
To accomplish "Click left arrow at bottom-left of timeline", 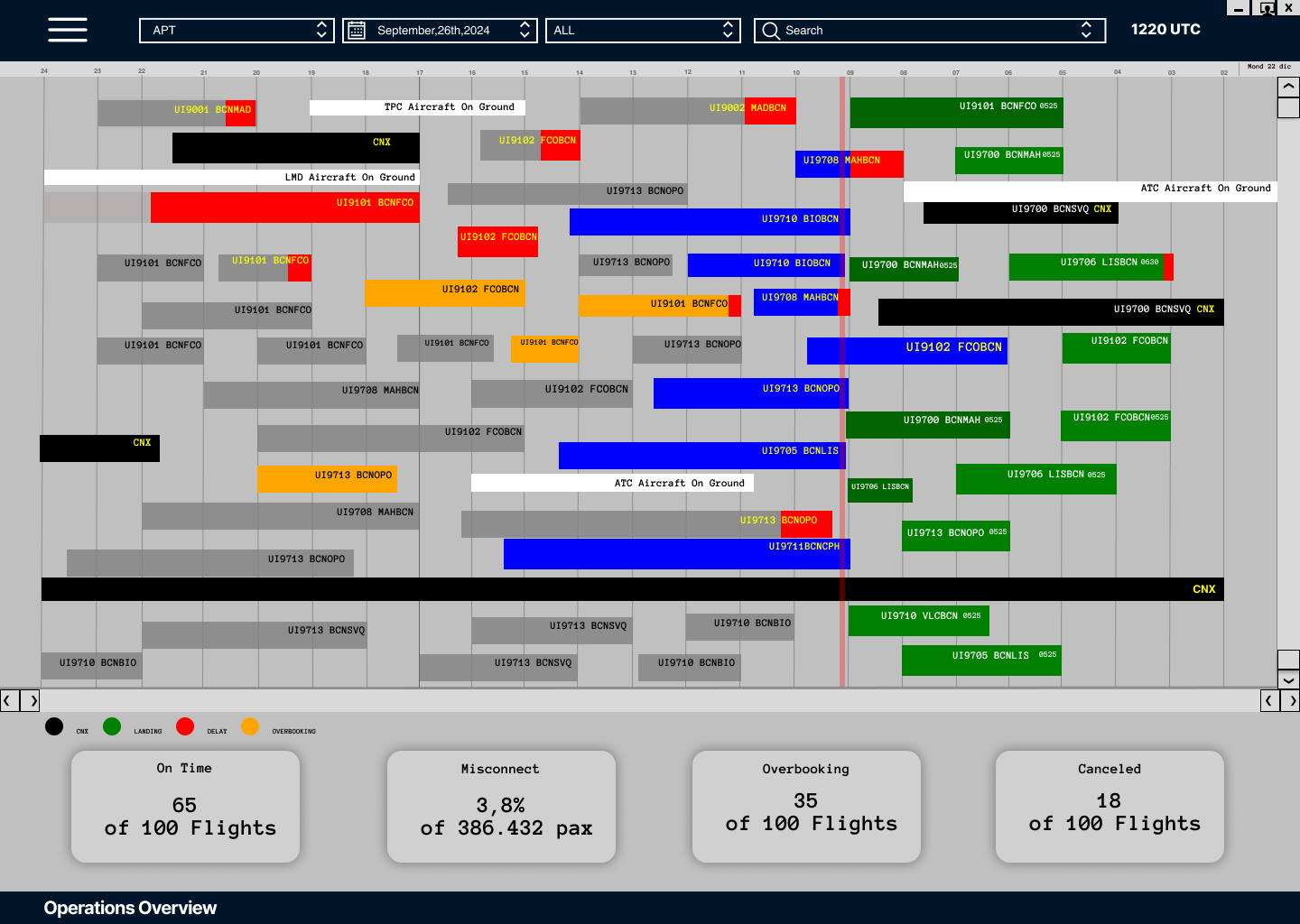I will pos(8,700).
